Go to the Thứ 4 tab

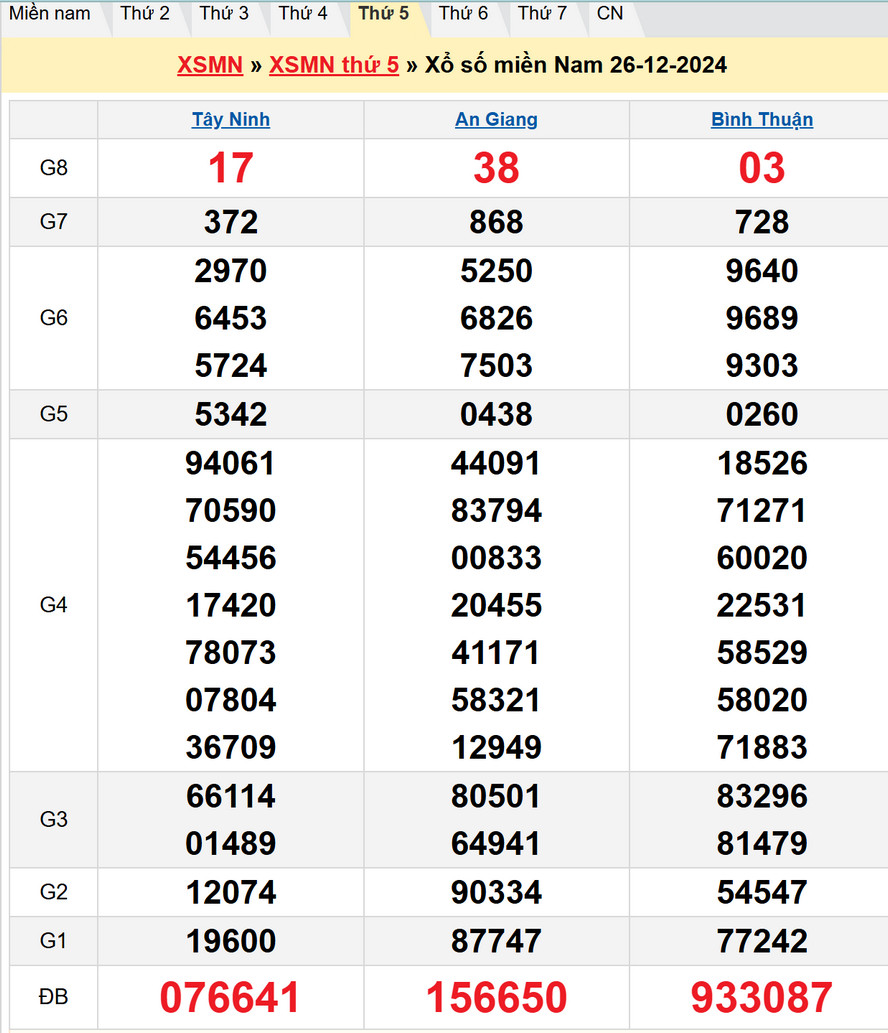[x=303, y=14]
